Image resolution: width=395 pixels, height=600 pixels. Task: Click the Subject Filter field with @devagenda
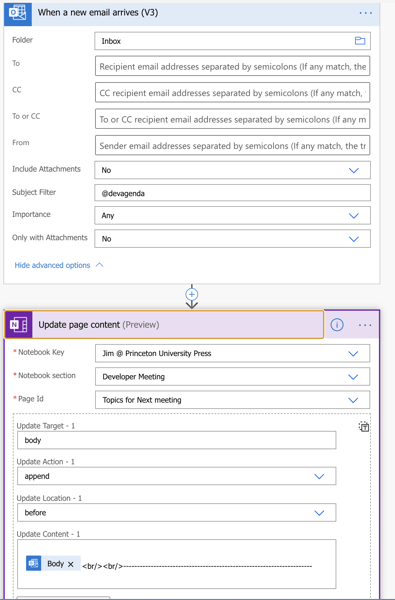pos(232,193)
